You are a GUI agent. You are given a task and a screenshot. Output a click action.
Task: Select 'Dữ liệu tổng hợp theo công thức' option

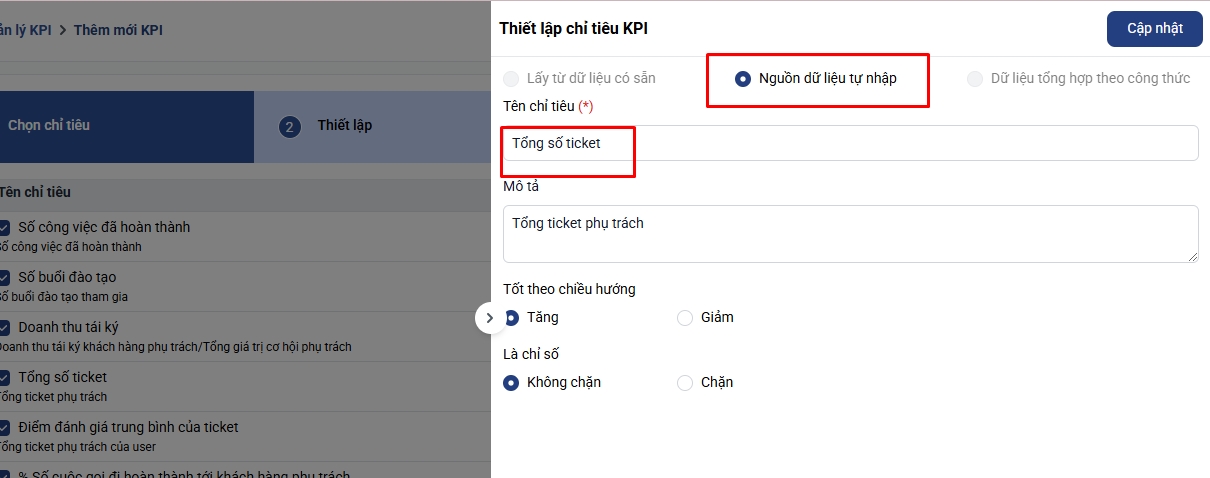point(975,78)
